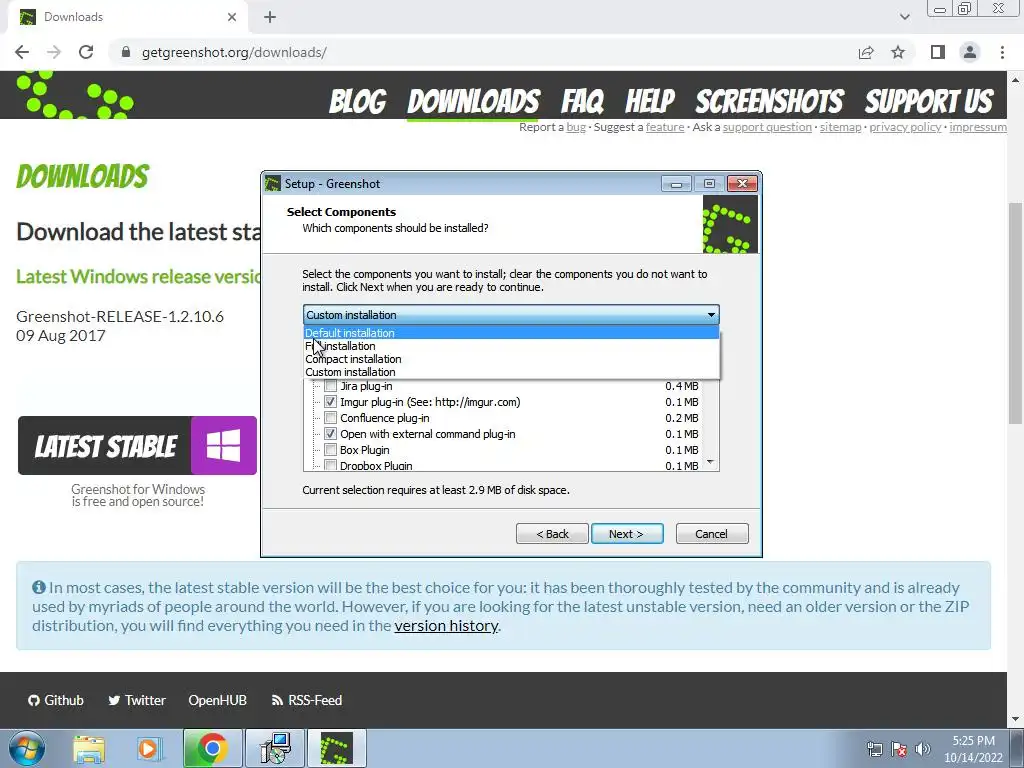Open the FAQ page
The width and height of the screenshot is (1024, 768).
[583, 102]
